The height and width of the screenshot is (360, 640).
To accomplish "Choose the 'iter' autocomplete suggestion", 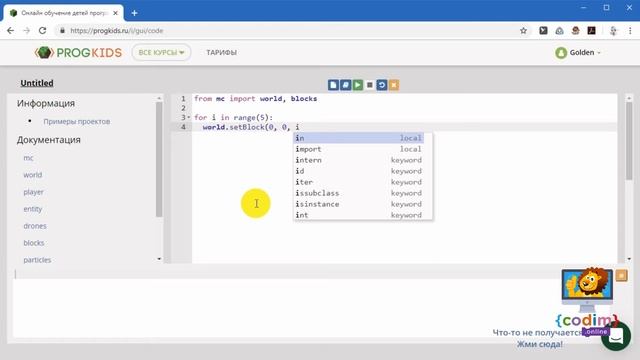I will [359, 182].
